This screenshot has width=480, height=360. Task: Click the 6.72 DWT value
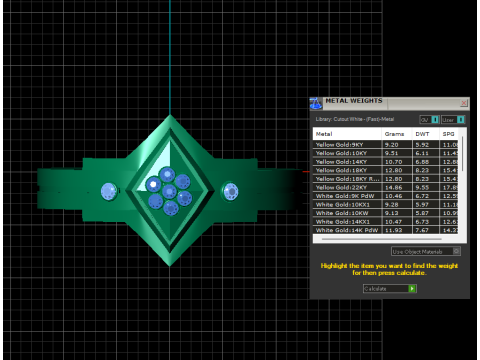422,196
